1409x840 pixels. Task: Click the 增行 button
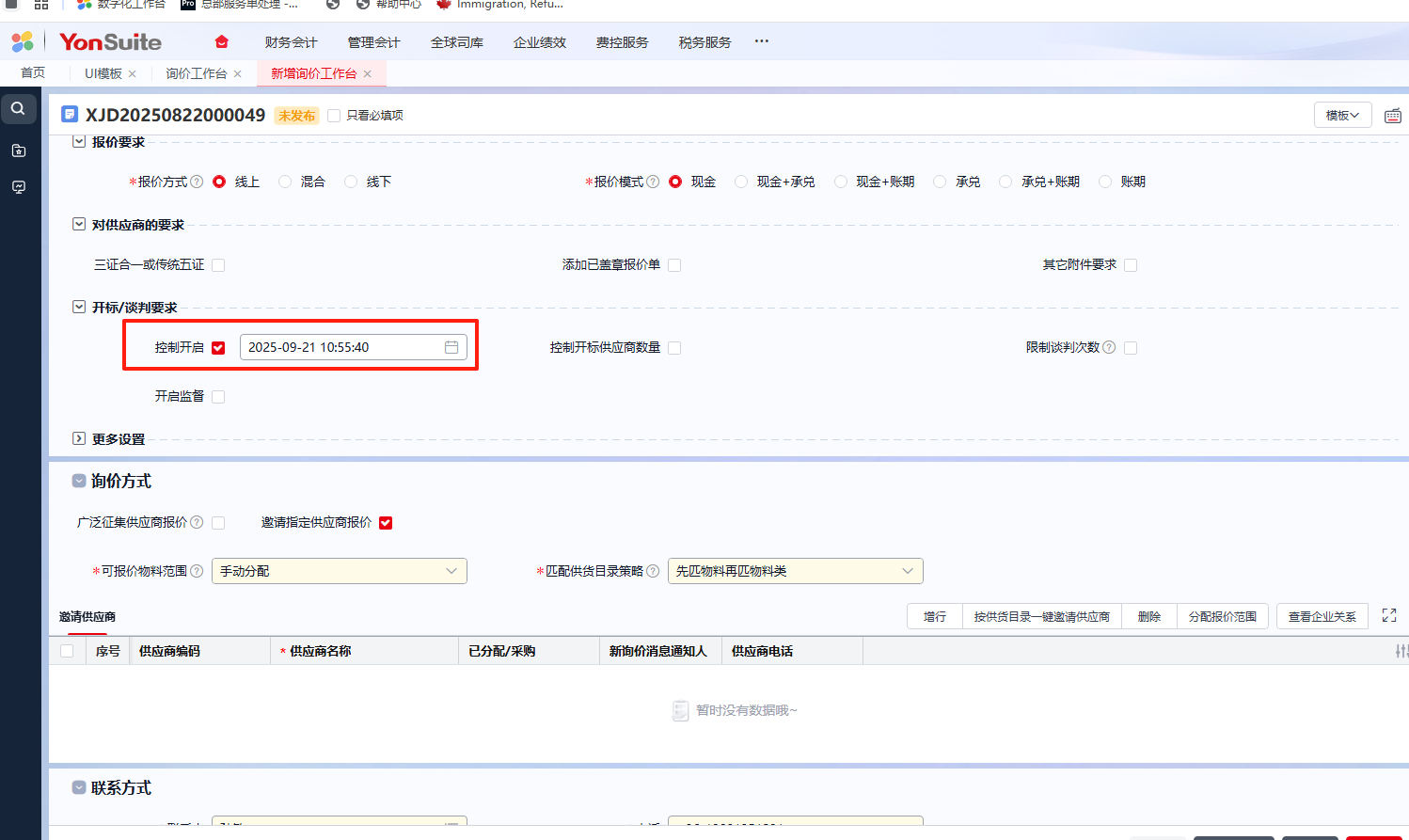click(934, 616)
